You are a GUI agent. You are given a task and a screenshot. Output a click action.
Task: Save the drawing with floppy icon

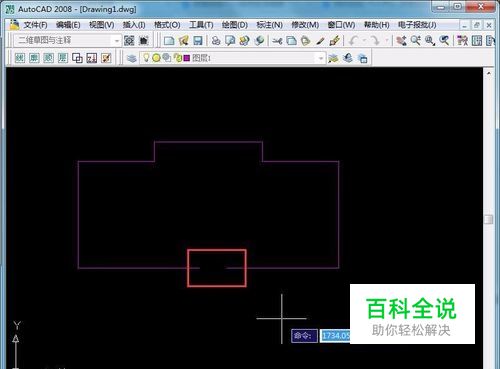(198, 41)
